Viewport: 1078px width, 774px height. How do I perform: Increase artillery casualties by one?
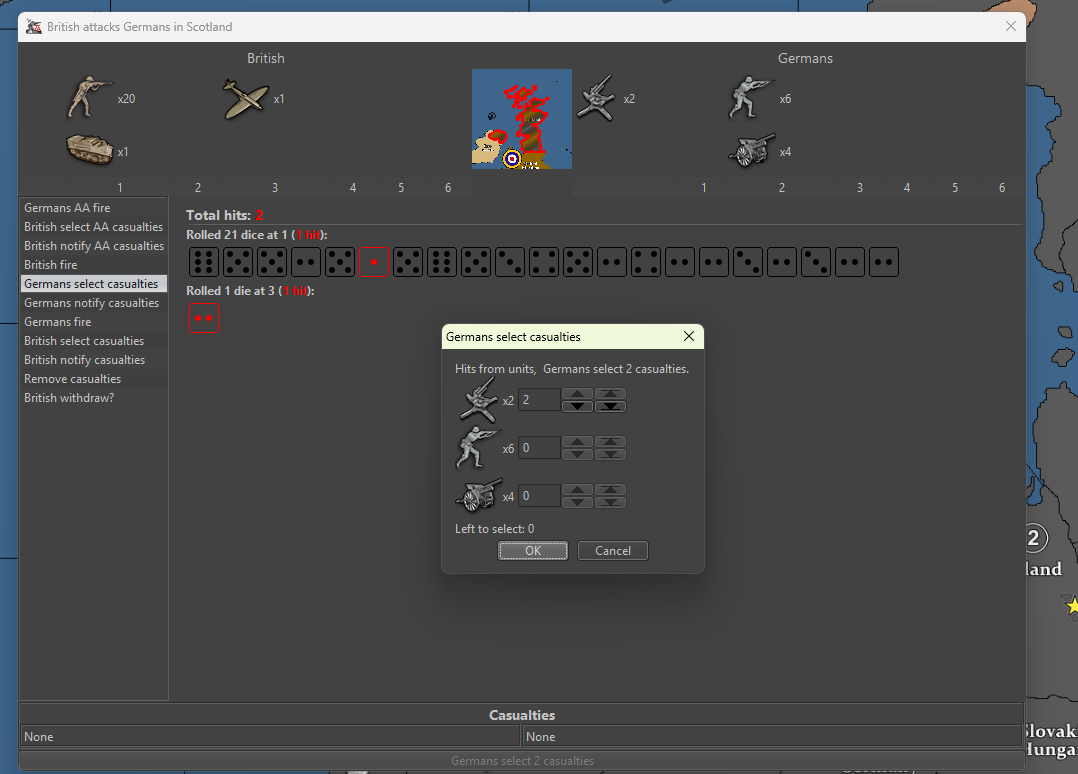[x=577, y=489]
